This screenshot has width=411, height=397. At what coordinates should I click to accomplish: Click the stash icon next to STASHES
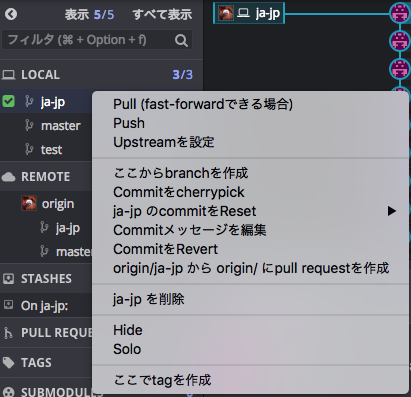point(8,279)
